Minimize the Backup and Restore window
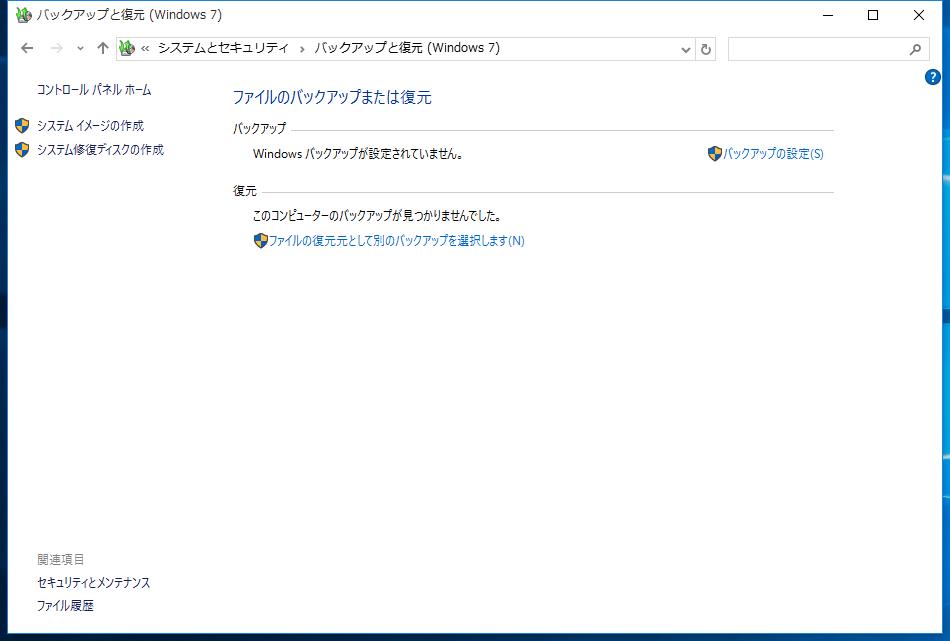The height and width of the screenshot is (641, 950). [828, 15]
